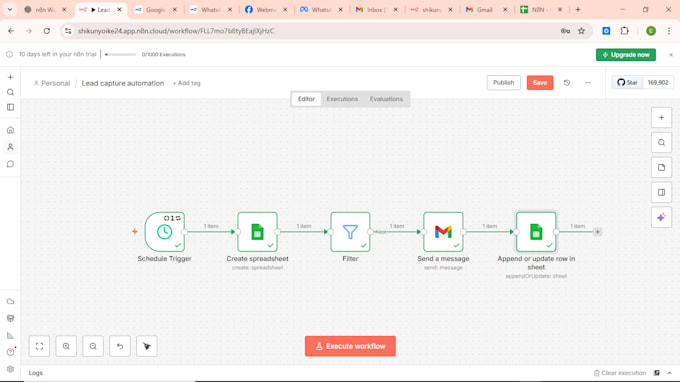The height and width of the screenshot is (382, 680).
Task: Click the trial executions progress bar
Action: coord(121,55)
